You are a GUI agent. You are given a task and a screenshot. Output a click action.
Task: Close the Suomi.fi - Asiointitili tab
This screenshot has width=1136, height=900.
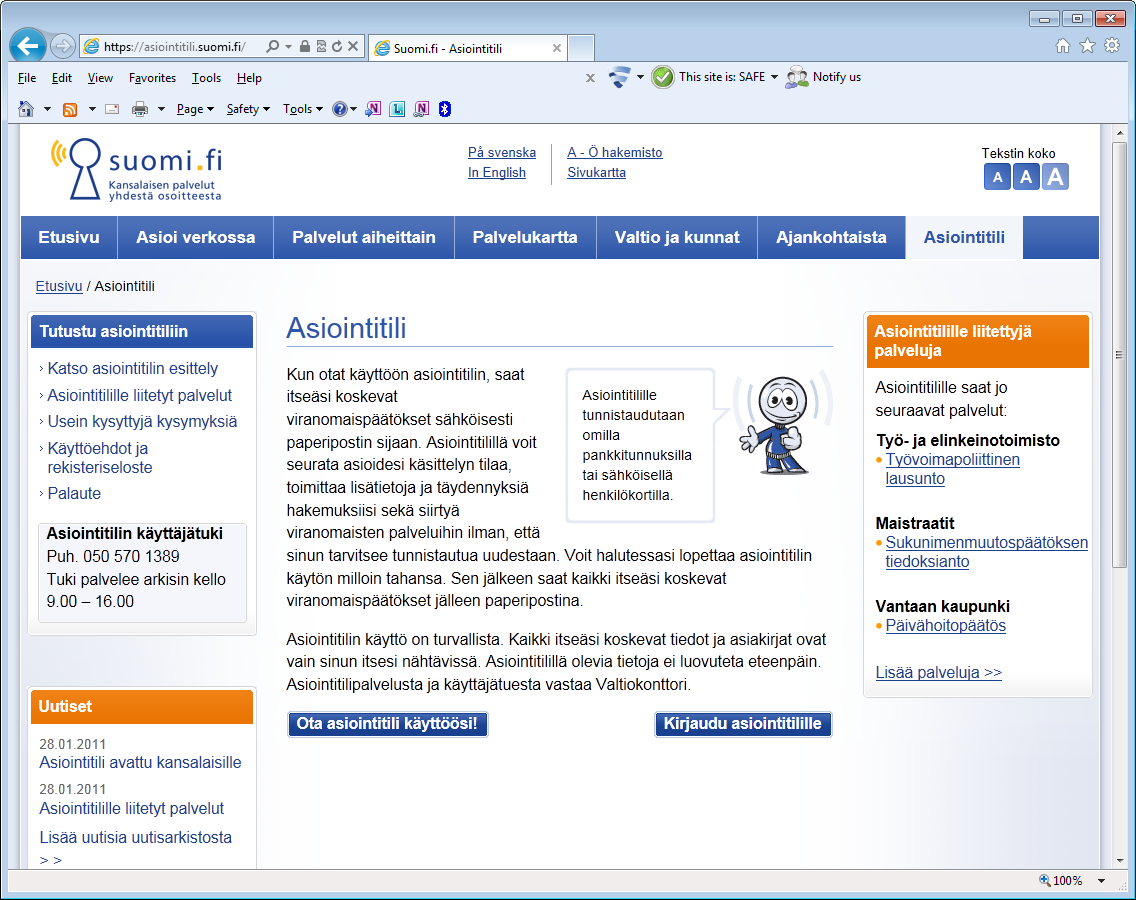556,48
